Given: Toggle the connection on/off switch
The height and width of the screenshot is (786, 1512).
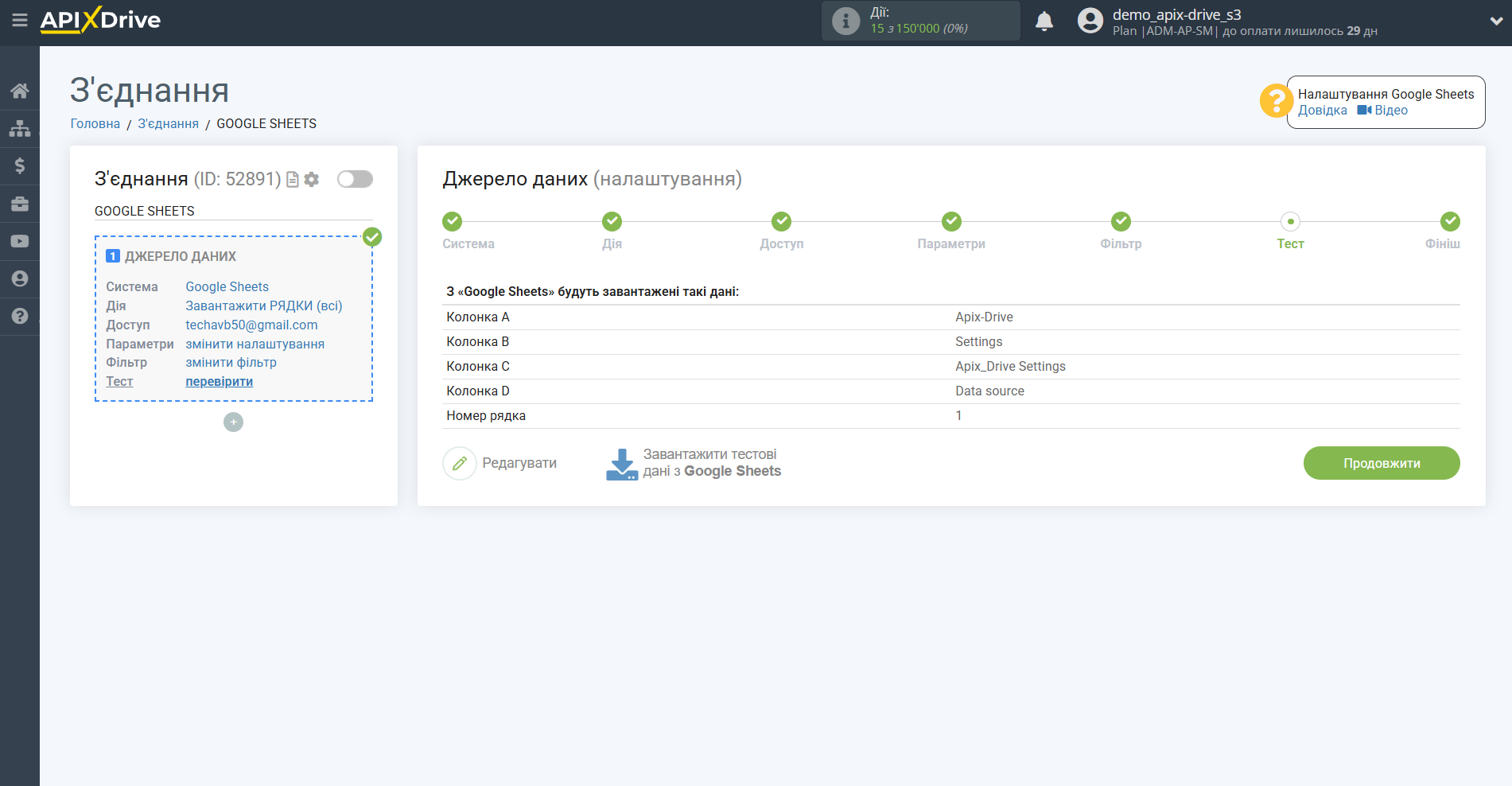Looking at the screenshot, I should [355, 179].
